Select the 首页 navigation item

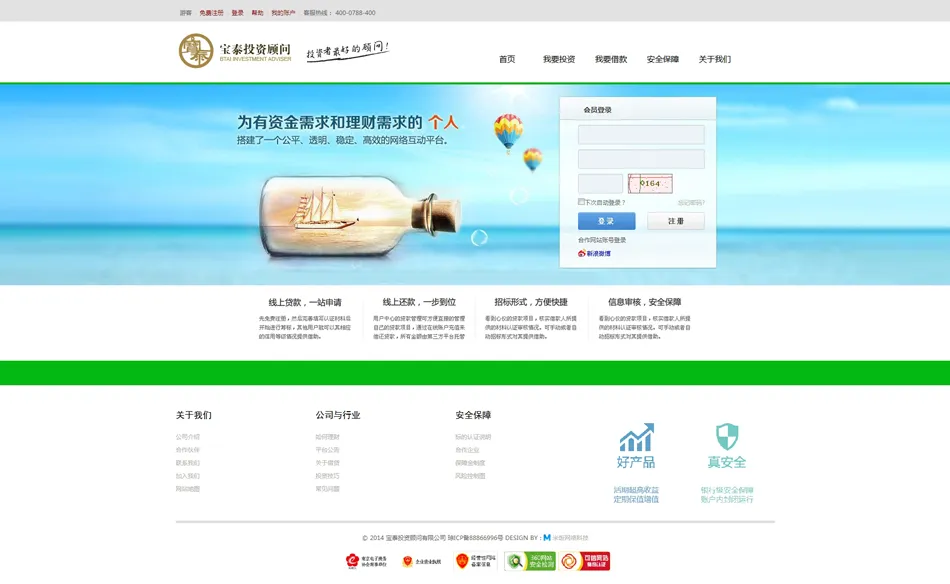tap(507, 58)
